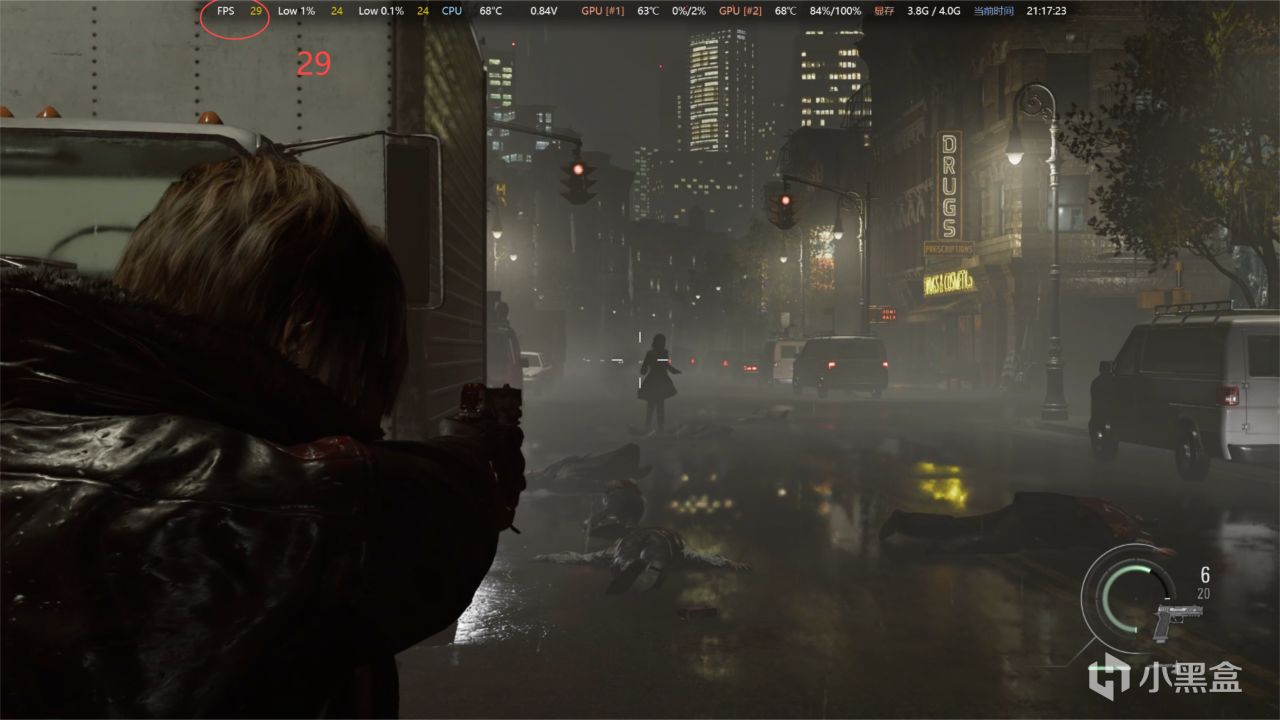Click the value 24 beside Low 0.1%
The height and width of the screenshot is (720, 1280).
click(423, 11)
